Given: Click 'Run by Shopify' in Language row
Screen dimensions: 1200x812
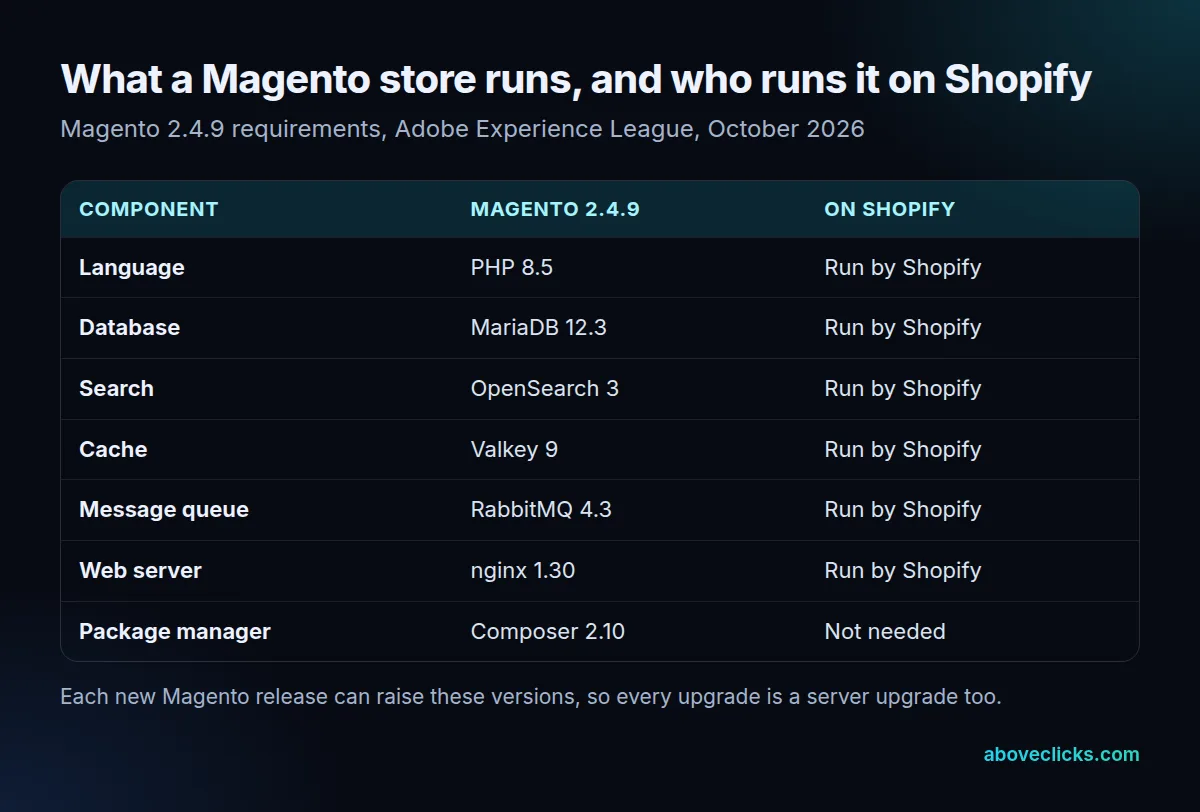Looking at the screenshot, I should click(x=902, y=268).
